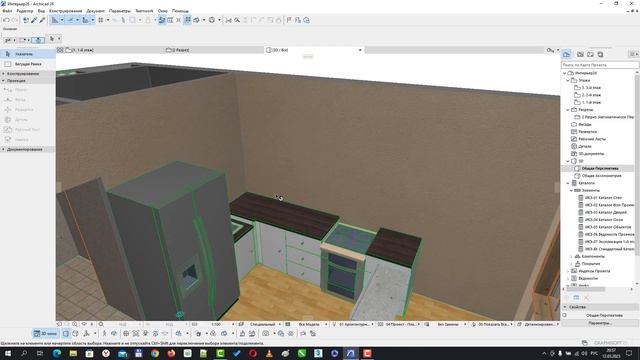640x360 pixels.
Task: Expand the Конструирование toolbox group
Action: point(28,74)
